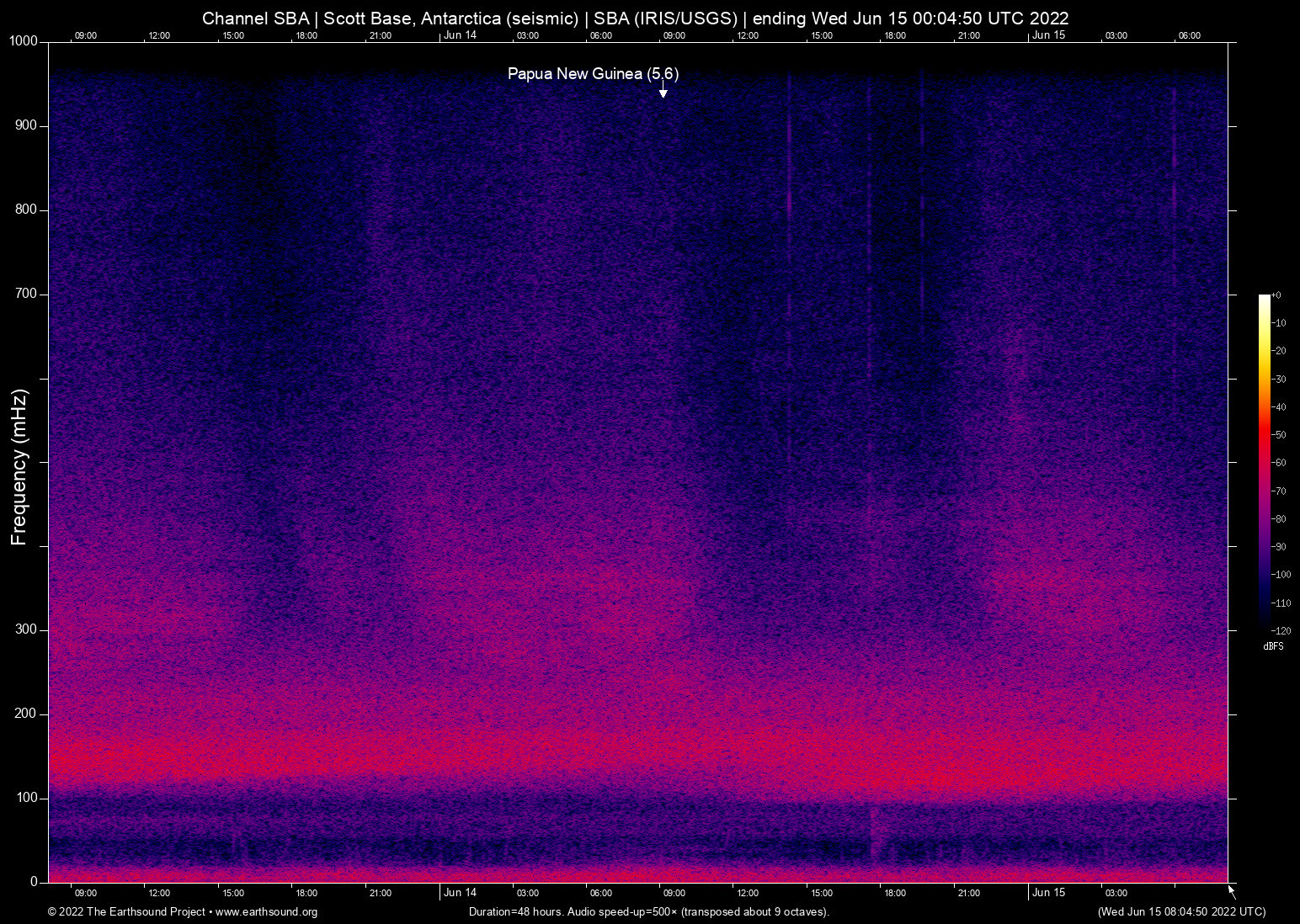This screenshot has height=924, width=1300.
Task: Click the www.earthsound.org link in footer
Action: (x=266, y=912)
